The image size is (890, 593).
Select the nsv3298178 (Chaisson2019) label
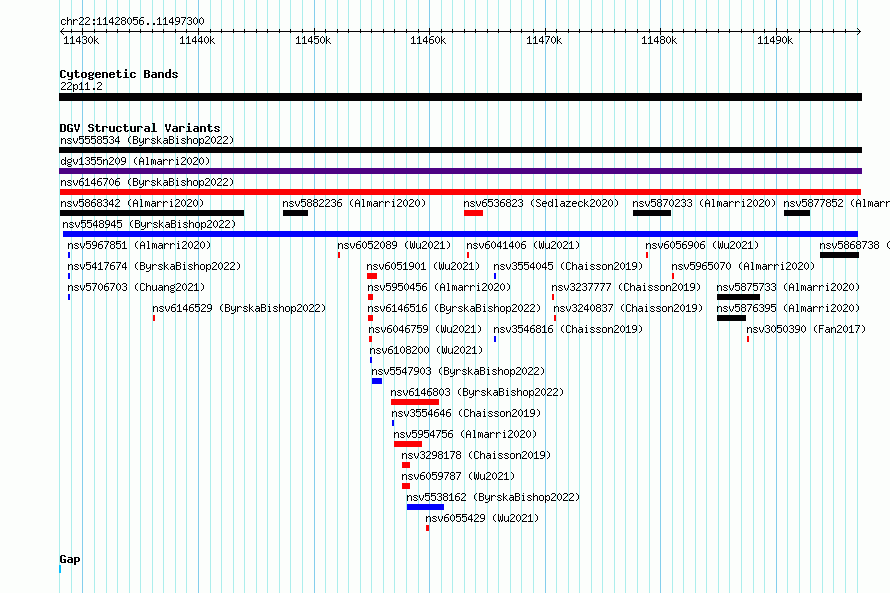476,455
